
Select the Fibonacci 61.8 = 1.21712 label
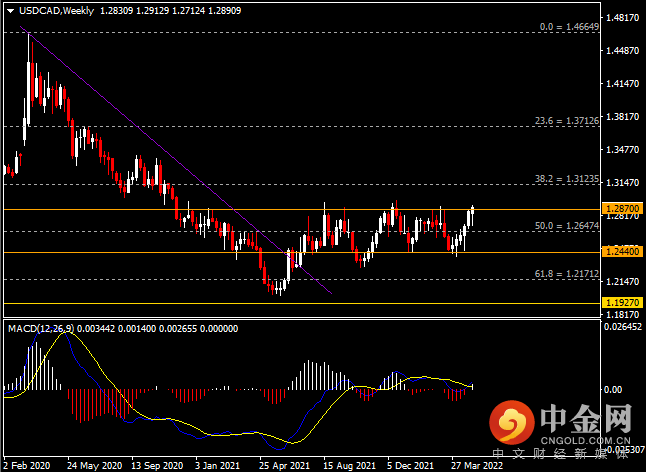(x=567, y=273)
